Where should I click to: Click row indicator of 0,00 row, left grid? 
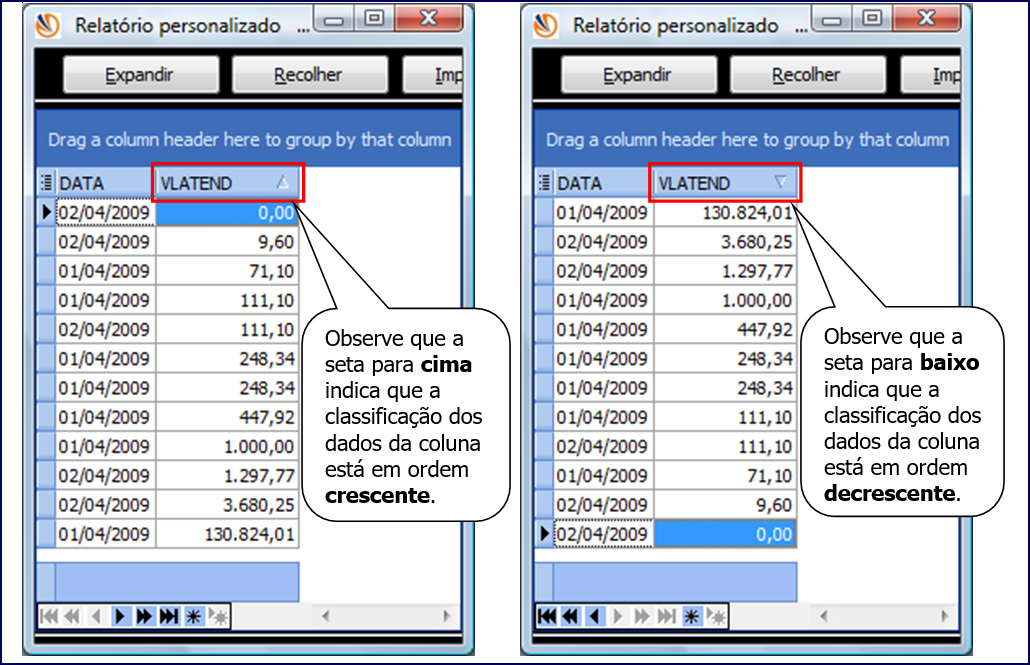pos(46,213)
